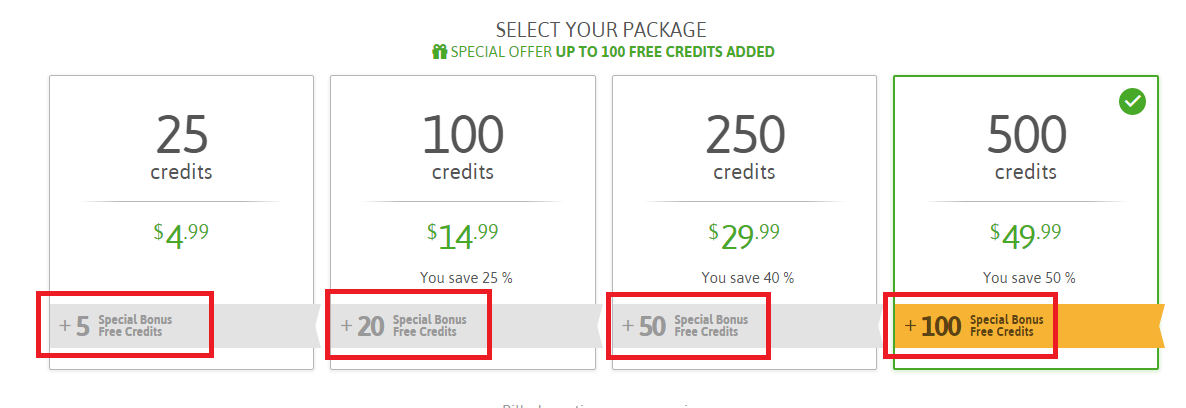Click the 250 credits number
Viewport: 1186px width, 408px height.
coord(744,134)
